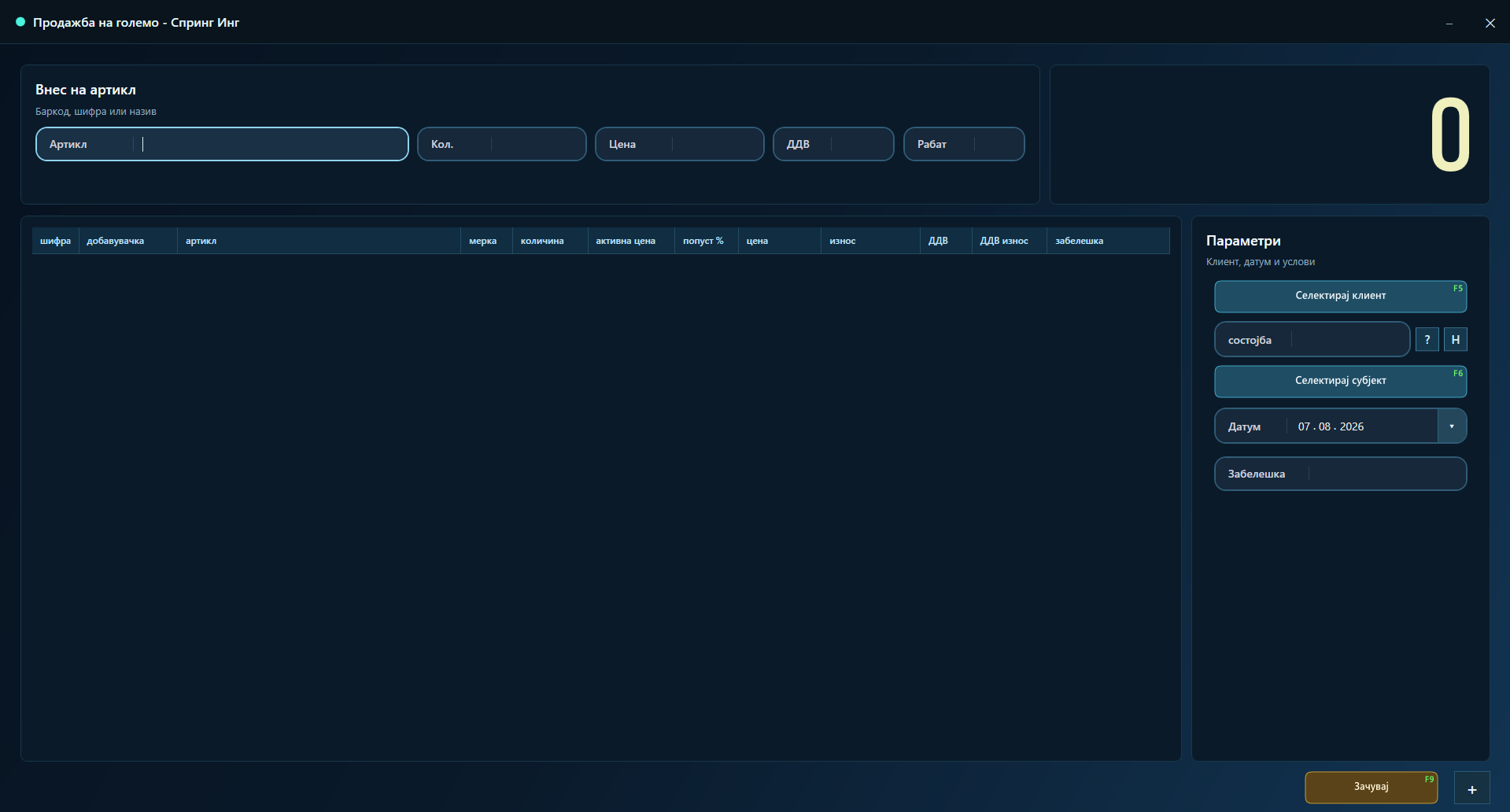Click the ДДВ износ column header
This screenshot has height=812, width=1510.
pos(1009,241)
